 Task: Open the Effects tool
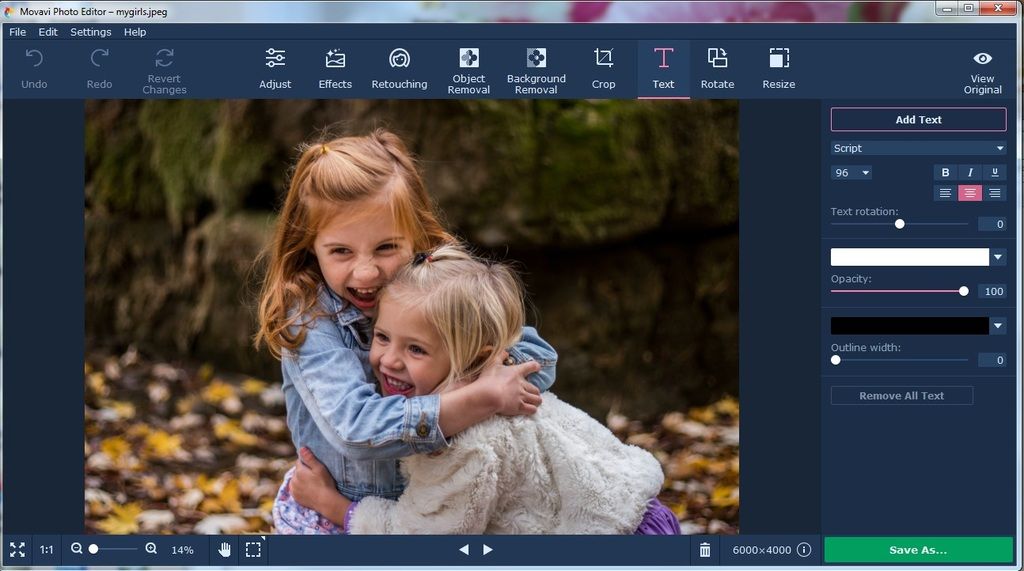pos(335,69)
